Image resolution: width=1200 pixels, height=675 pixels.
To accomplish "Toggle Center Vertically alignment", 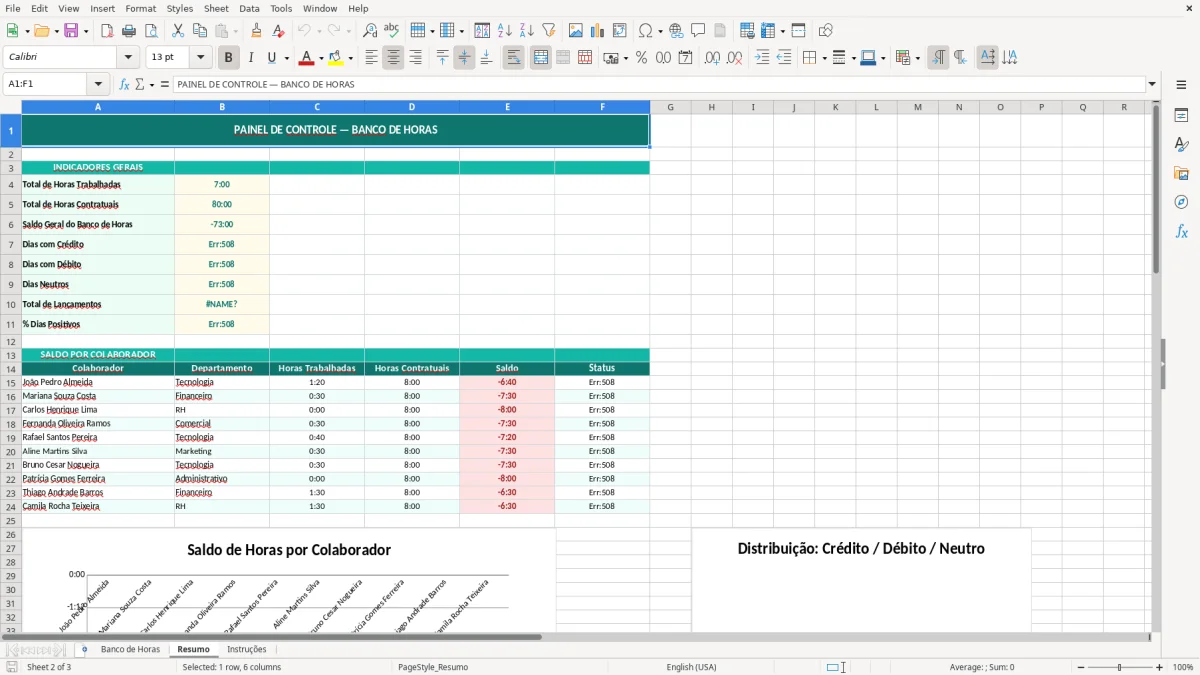I will coord(464,58).
